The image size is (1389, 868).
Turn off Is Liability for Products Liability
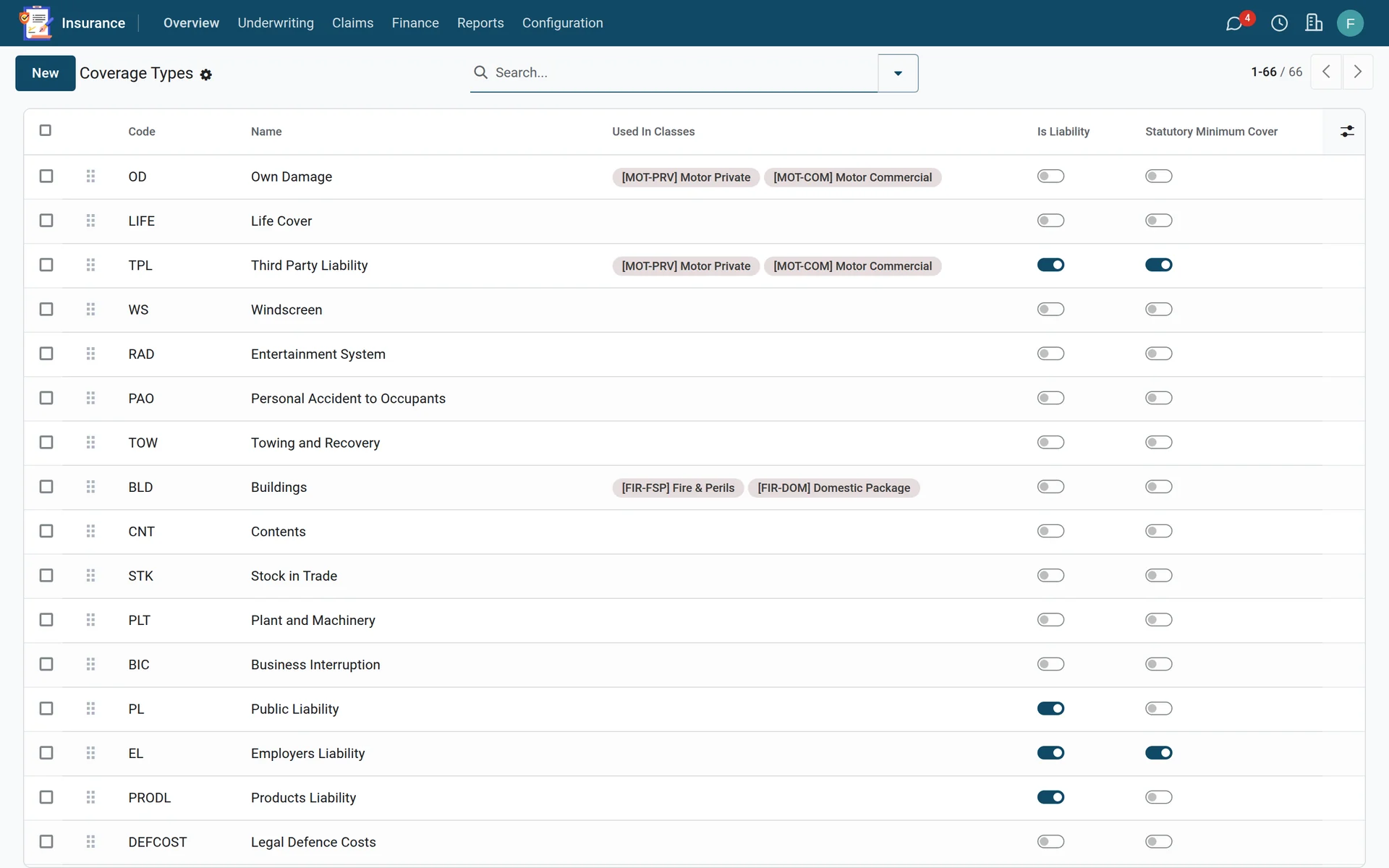point(1050,797)
